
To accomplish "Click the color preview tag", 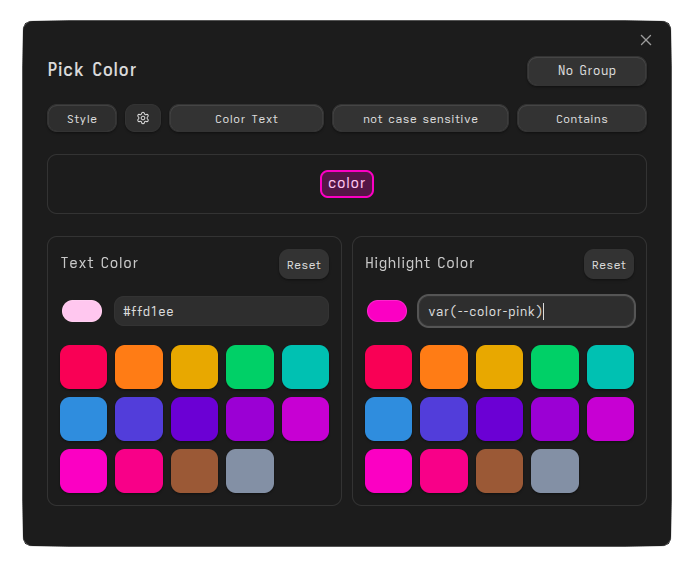I will coord(347,183).
